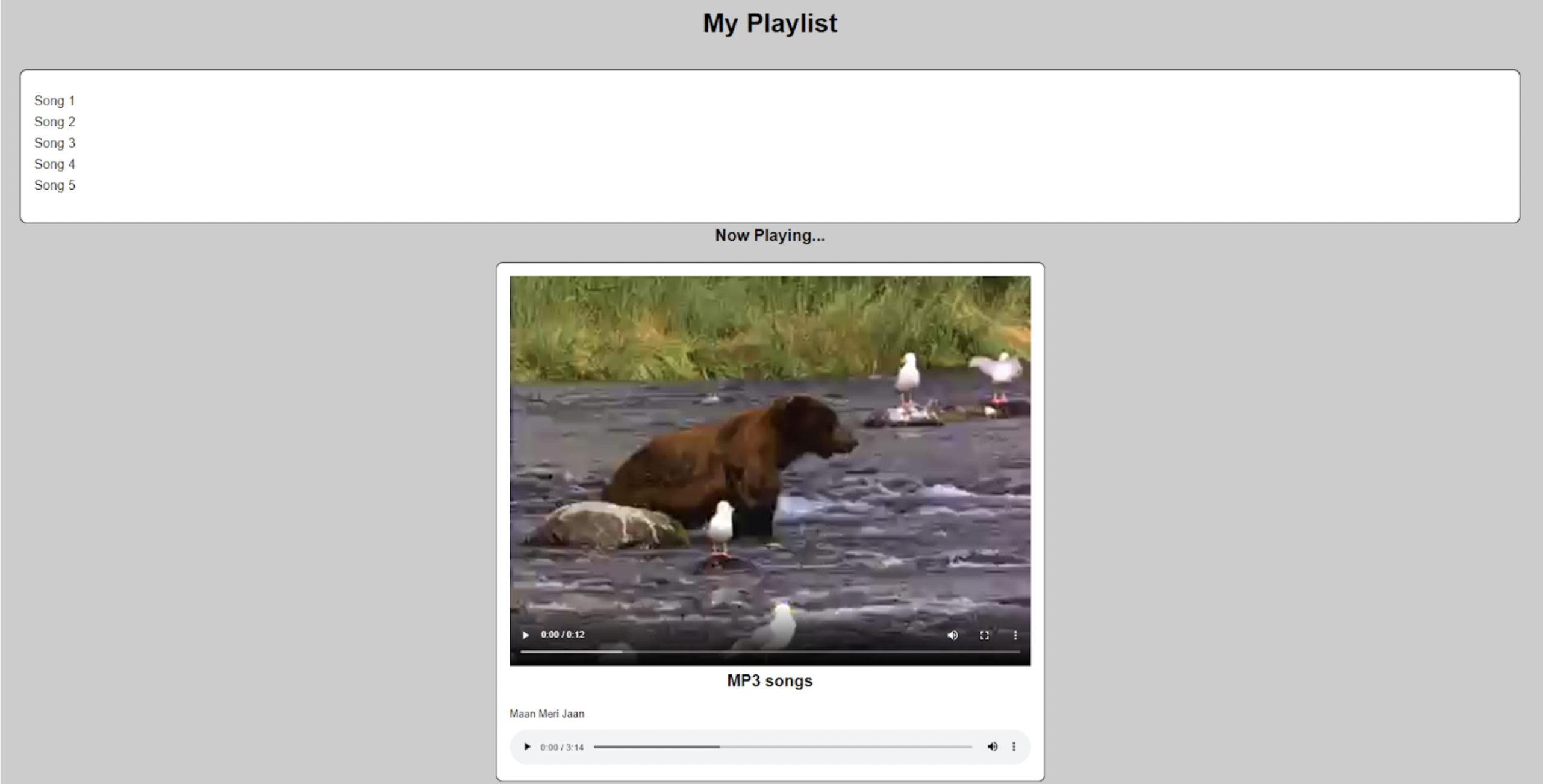Click the video time 0:00 / 0:12
Viewport: 1543px width, 784px height.
point(563,635)
